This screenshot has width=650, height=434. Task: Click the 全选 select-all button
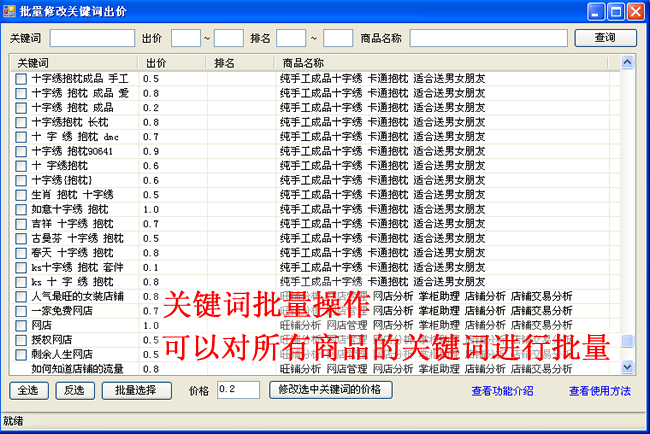click(x=30, y=390)
